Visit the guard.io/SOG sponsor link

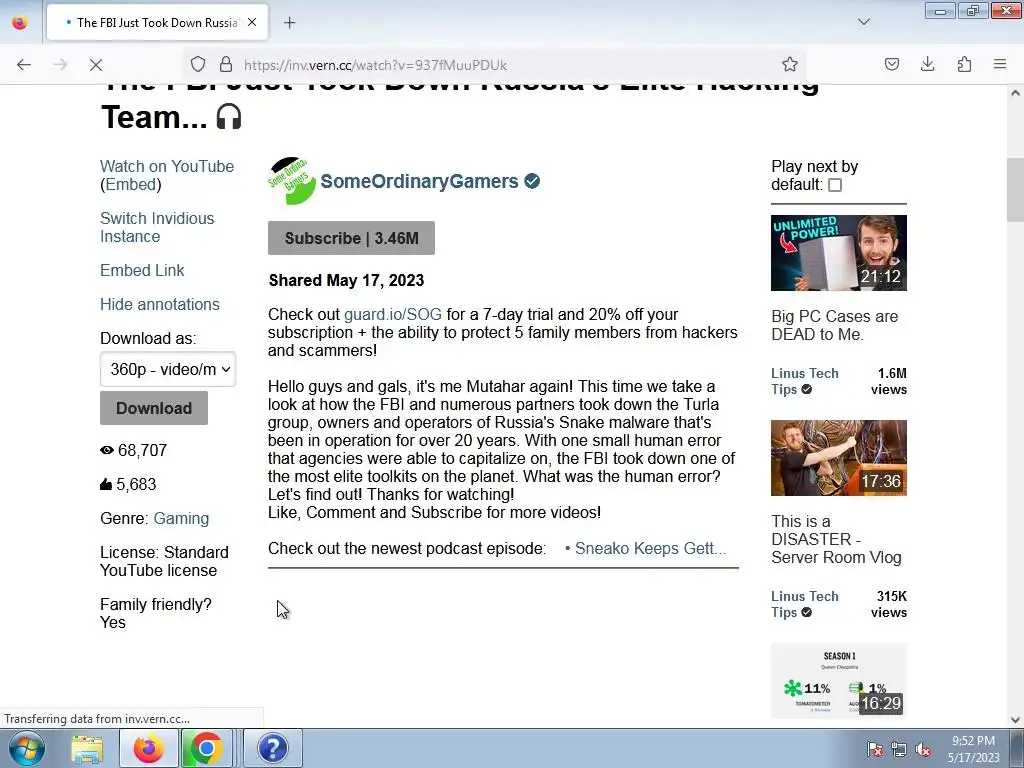392,314
